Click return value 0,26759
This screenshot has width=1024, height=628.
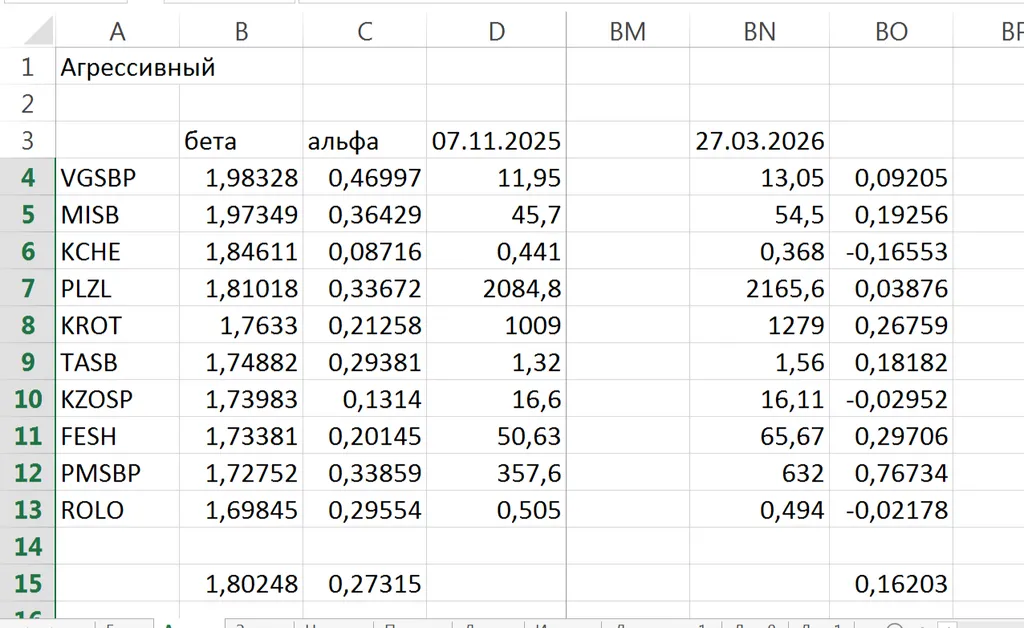891,325
